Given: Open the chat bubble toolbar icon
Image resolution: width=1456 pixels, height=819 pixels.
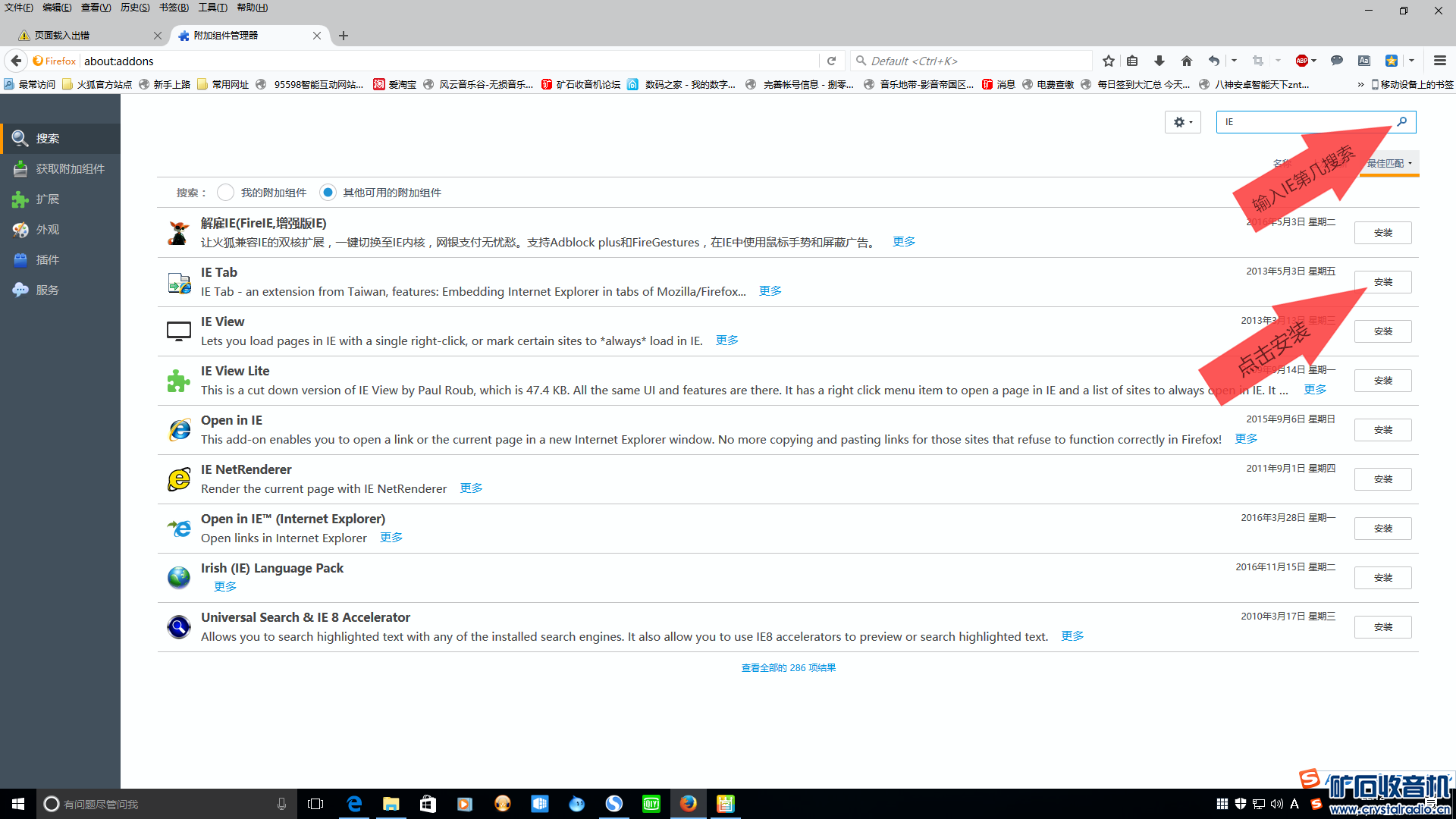Looking at the screenshot, I should click(1336, 61).
